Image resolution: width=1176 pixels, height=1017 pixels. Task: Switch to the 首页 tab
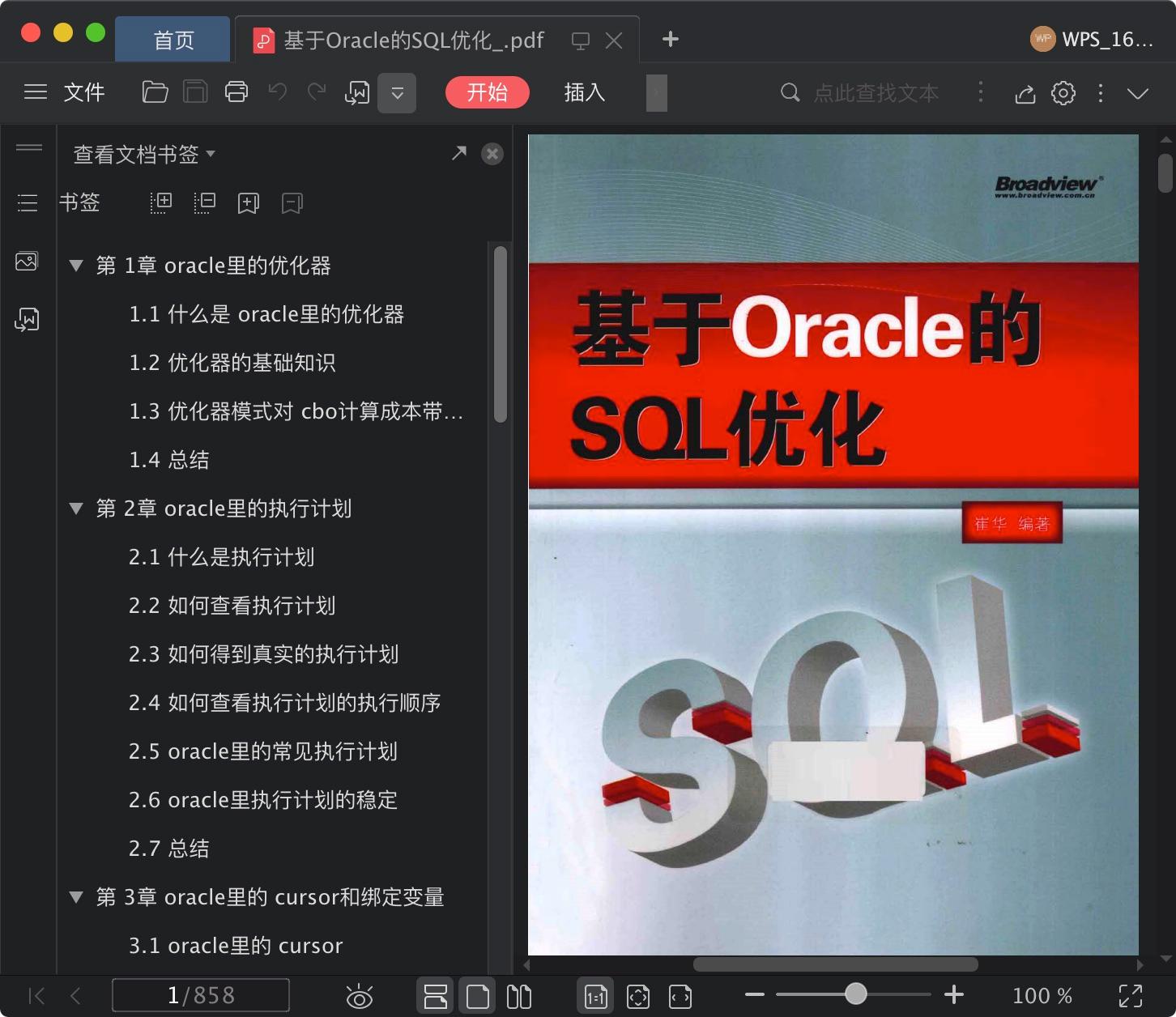click(173, 40)
